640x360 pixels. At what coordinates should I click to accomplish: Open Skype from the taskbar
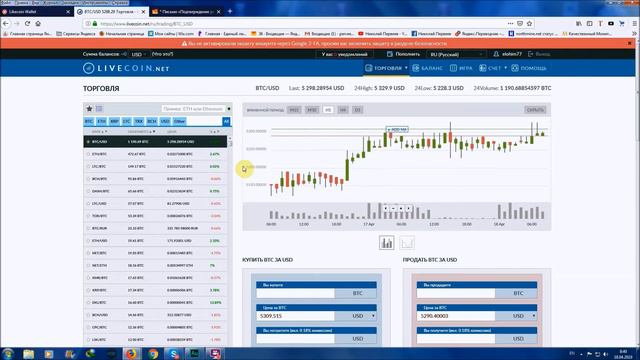click(x=174, y=353)
